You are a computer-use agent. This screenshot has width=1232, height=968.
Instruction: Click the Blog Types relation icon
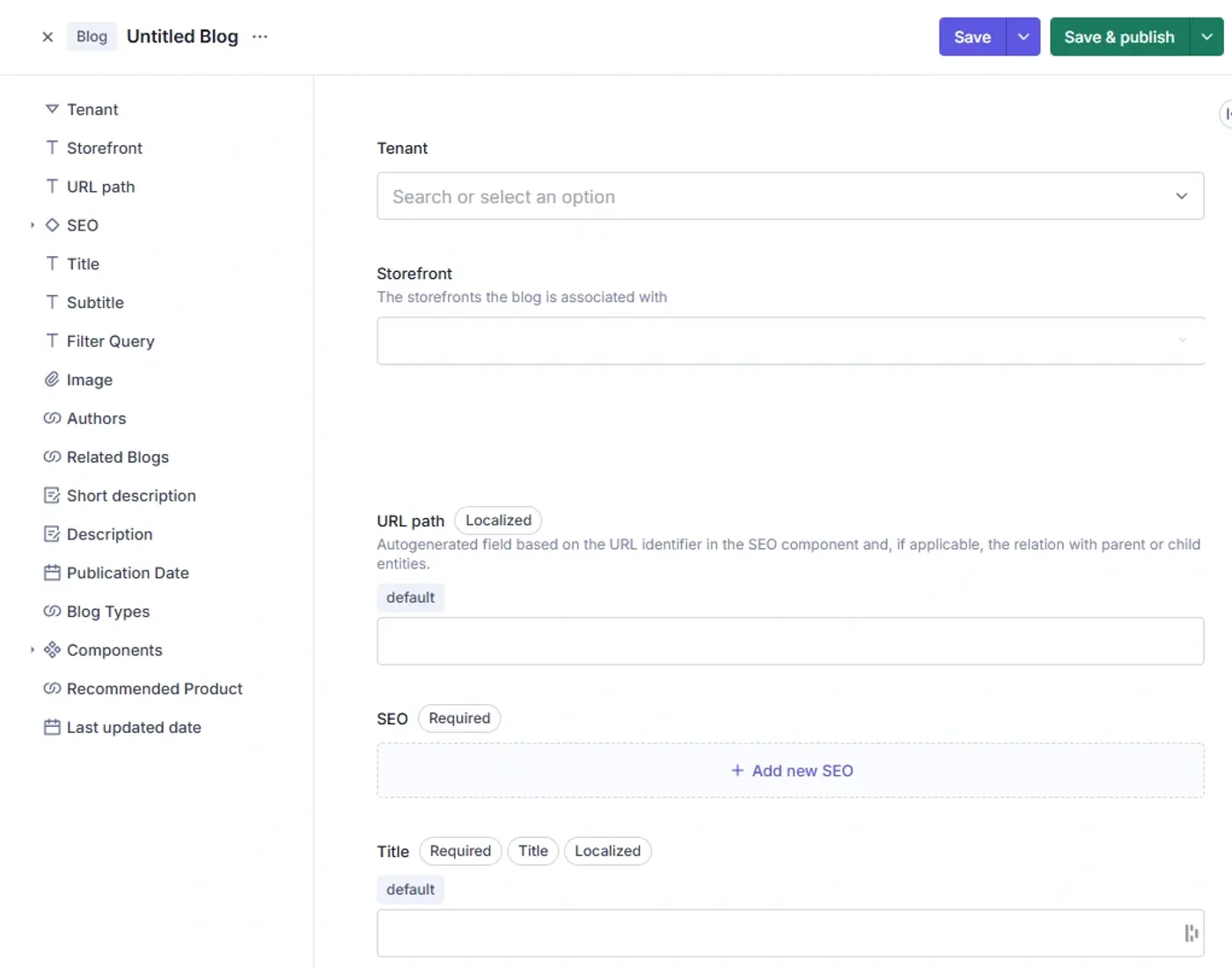[52, 612]
